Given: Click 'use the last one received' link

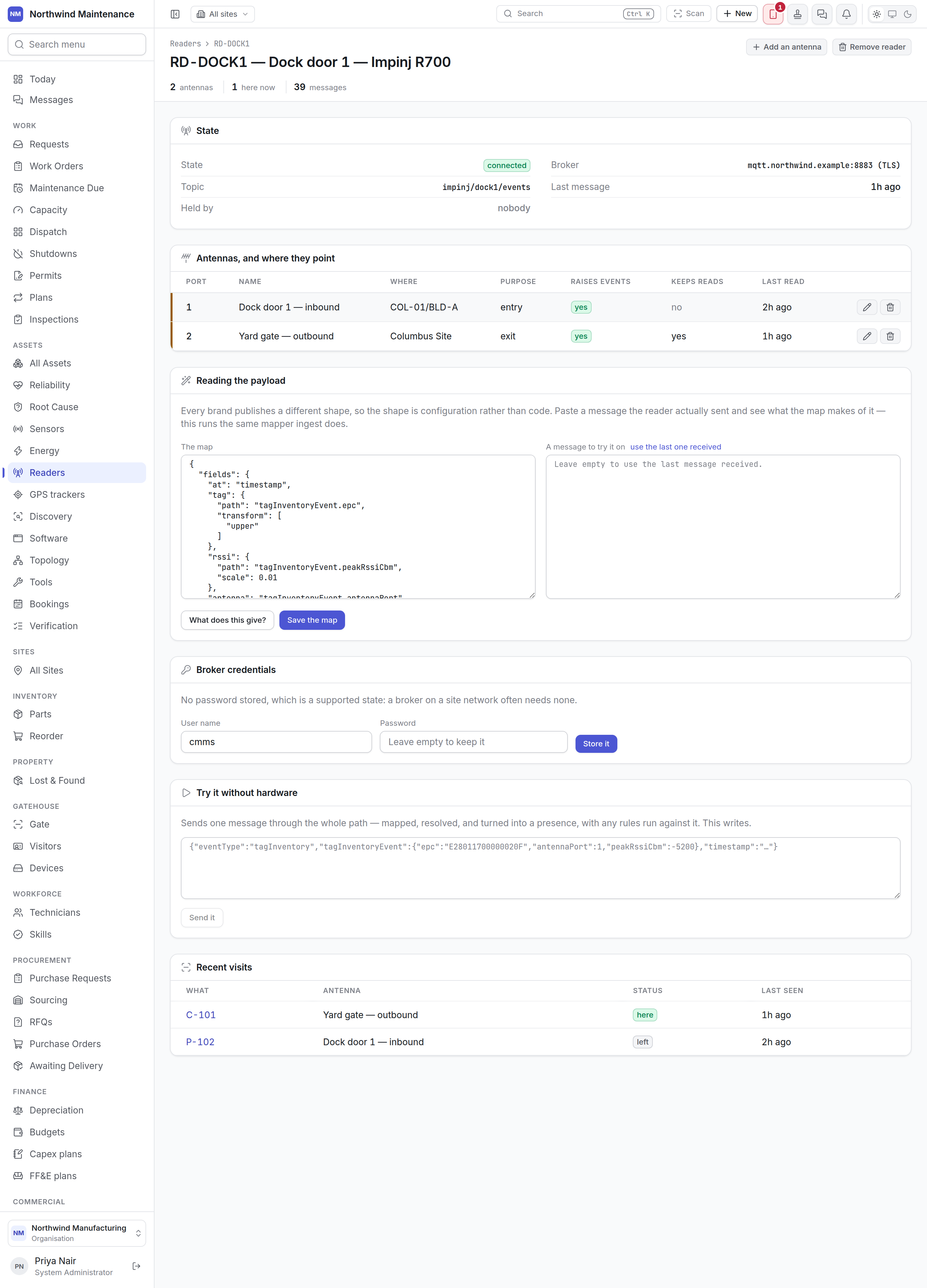Looking at the screenshot, I should pyautogui.click(x=676, y=447).
